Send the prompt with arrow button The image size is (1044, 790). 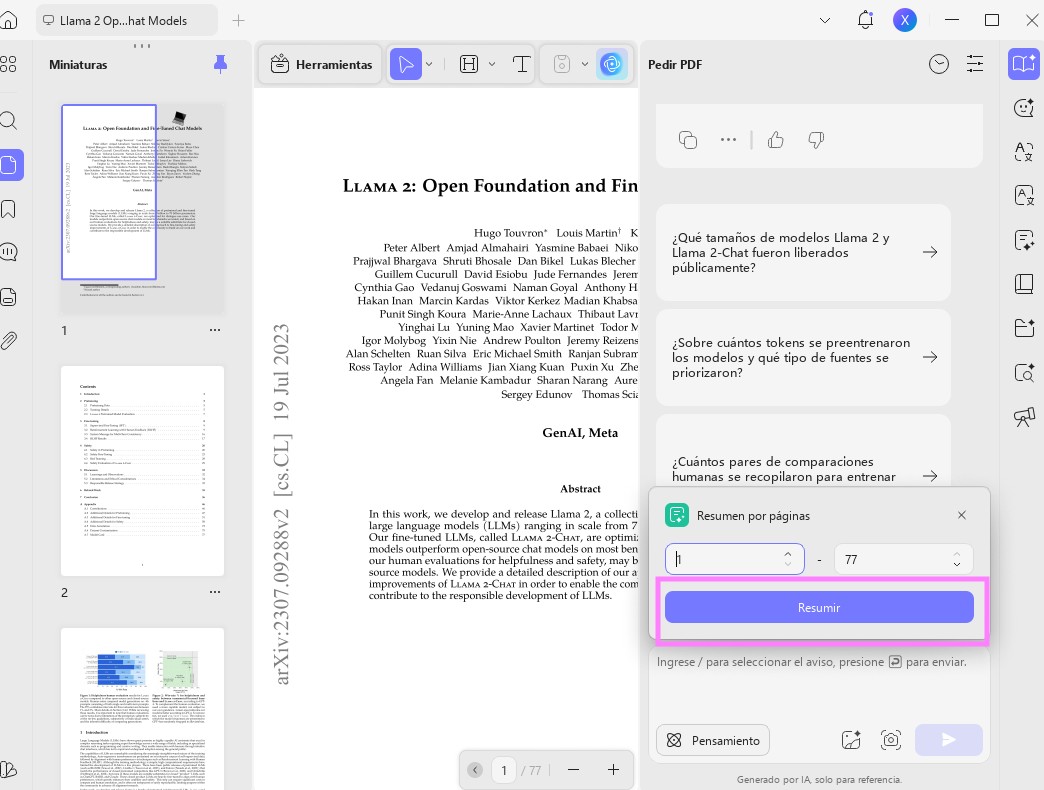tap(949, 739)
